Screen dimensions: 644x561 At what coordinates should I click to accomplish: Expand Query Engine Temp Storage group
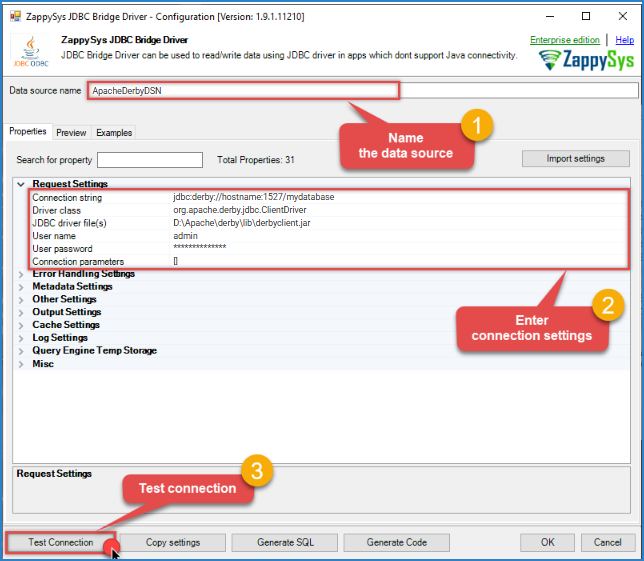coord(21,351)
